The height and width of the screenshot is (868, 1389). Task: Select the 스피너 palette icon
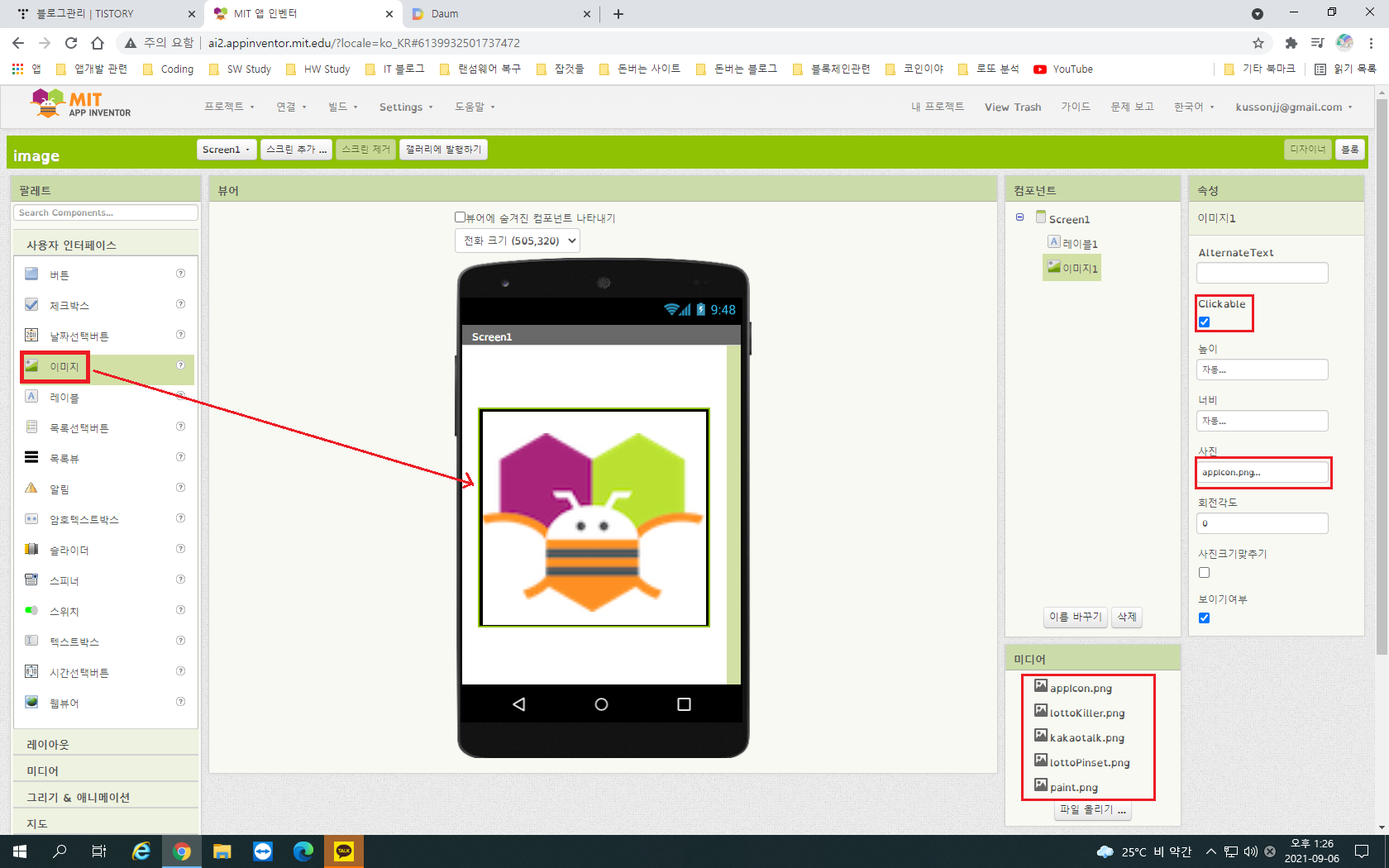coord(31,579)
